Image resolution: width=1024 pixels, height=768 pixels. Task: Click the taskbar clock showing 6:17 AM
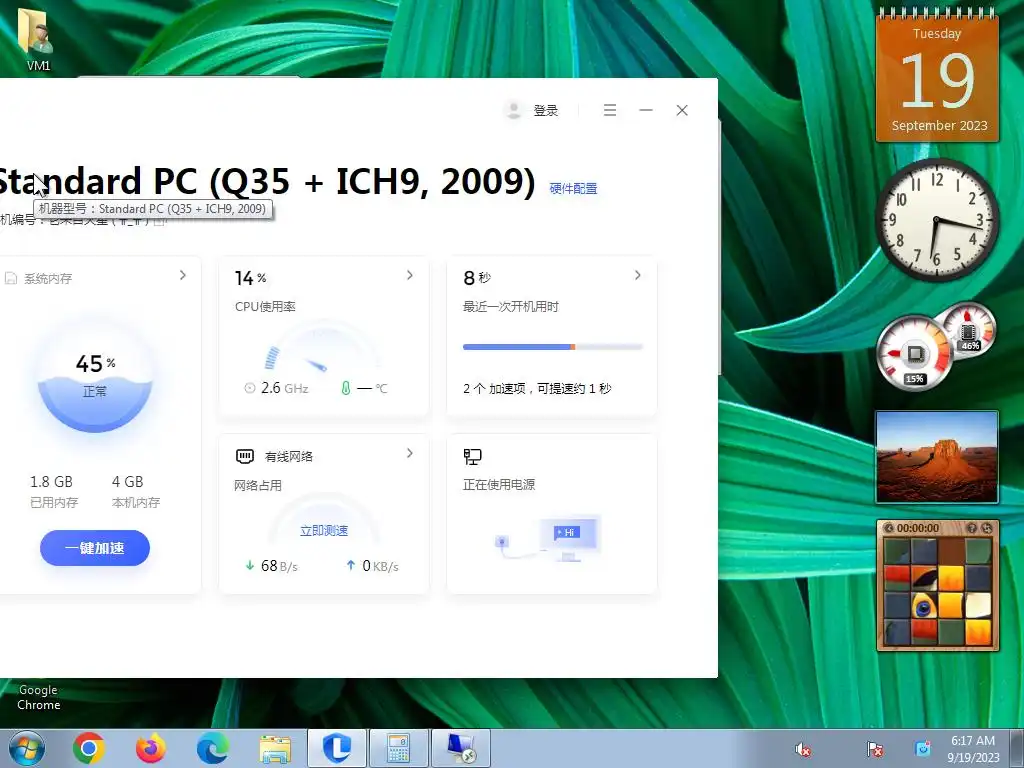coord(973,749)
